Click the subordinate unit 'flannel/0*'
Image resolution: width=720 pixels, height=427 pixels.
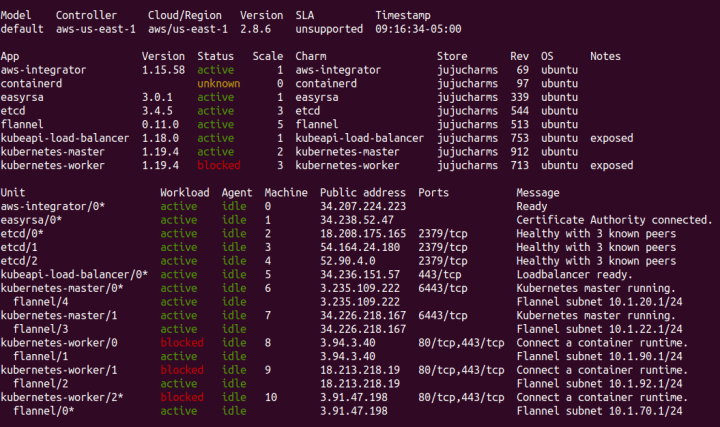(x=44, y=411)
